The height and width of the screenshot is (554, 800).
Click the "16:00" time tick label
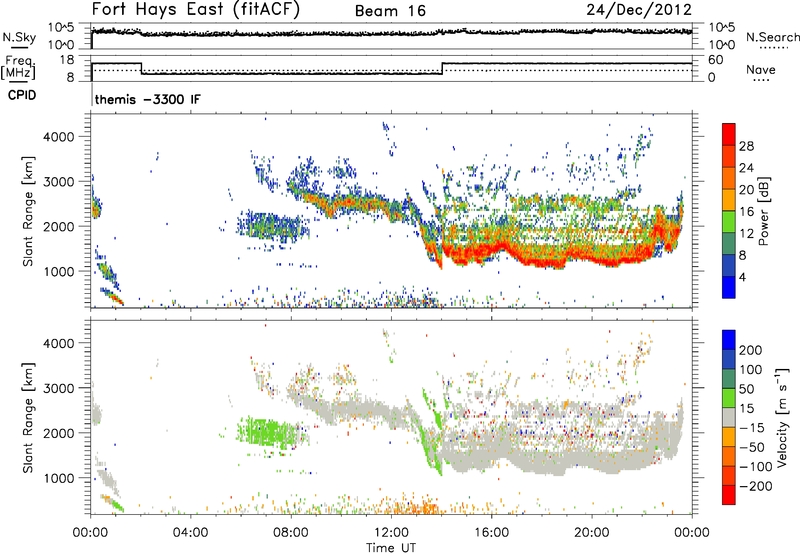[491, 533]
